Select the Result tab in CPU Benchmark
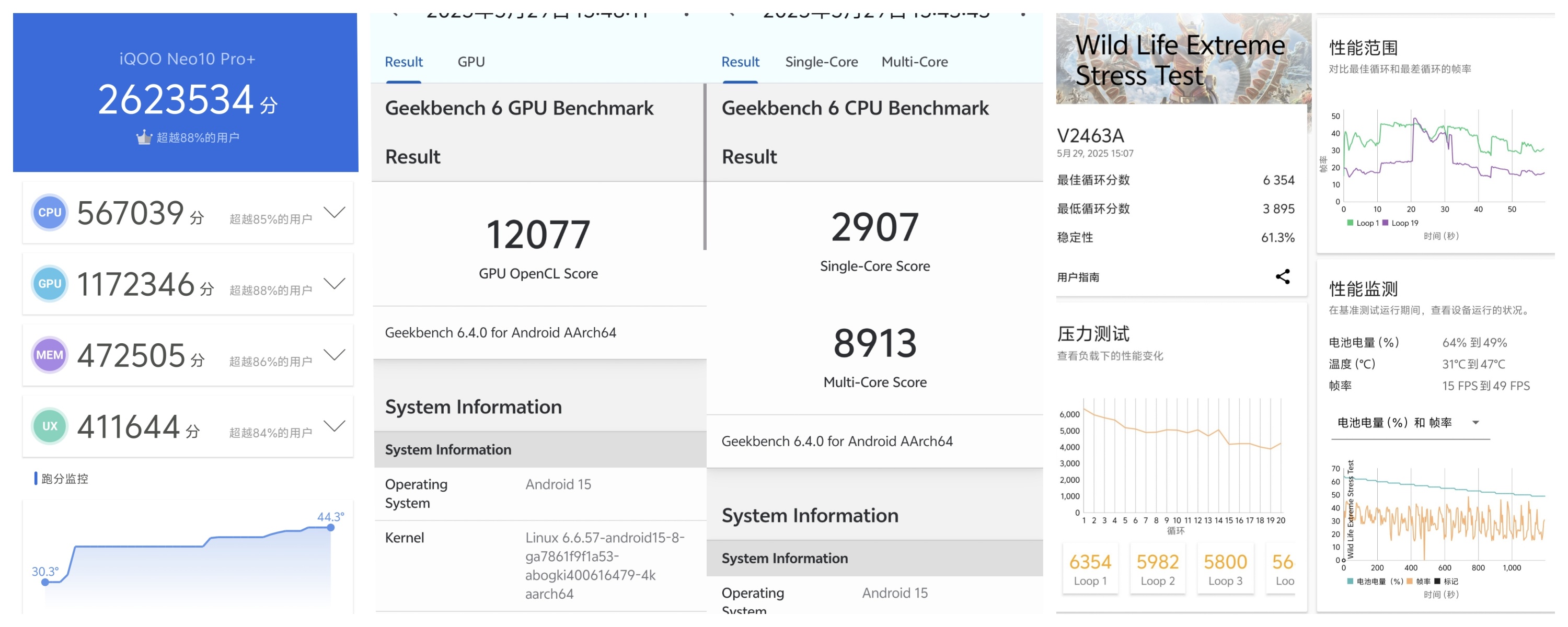 click(740, 62)
